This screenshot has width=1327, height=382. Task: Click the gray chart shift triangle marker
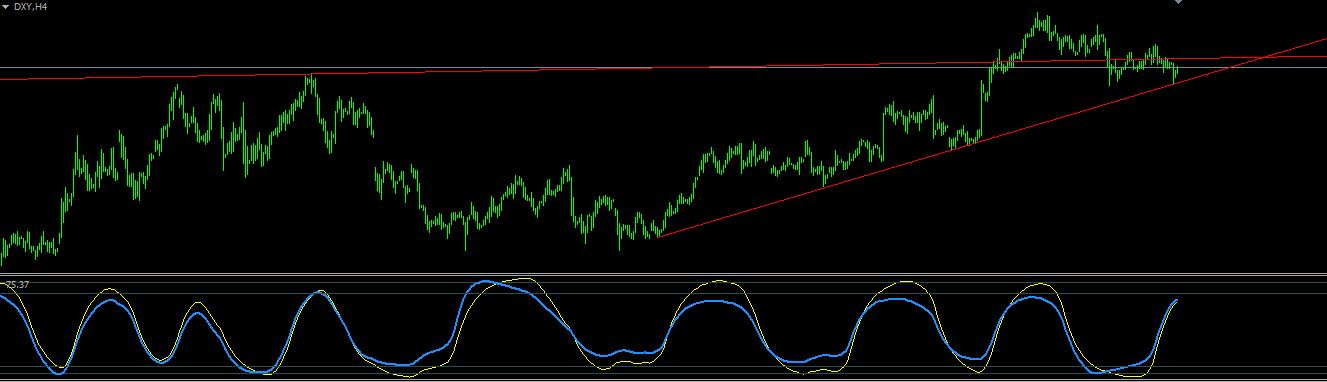(x=1178, y=2)
